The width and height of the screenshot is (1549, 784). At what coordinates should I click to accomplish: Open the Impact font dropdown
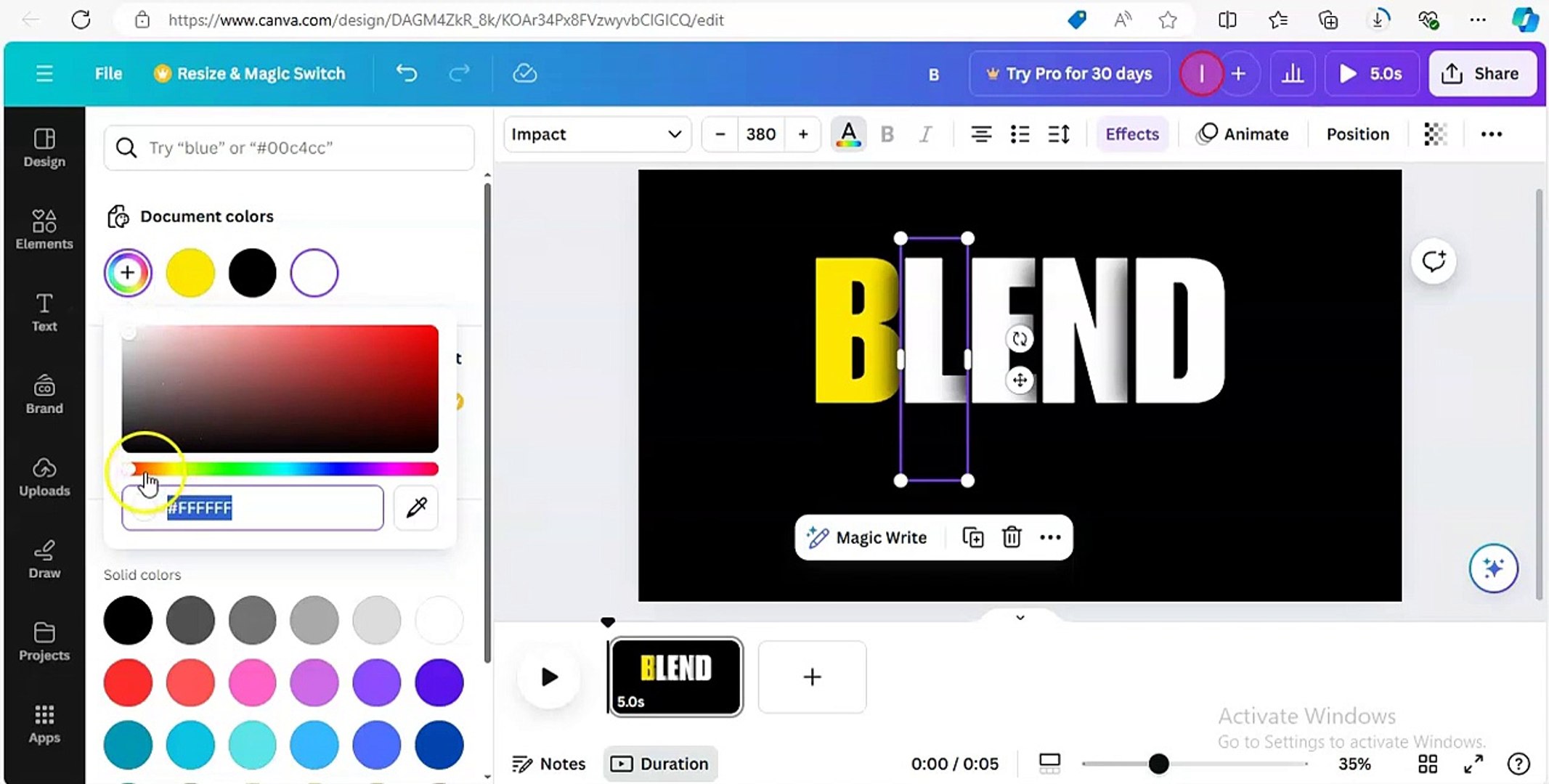597,134
